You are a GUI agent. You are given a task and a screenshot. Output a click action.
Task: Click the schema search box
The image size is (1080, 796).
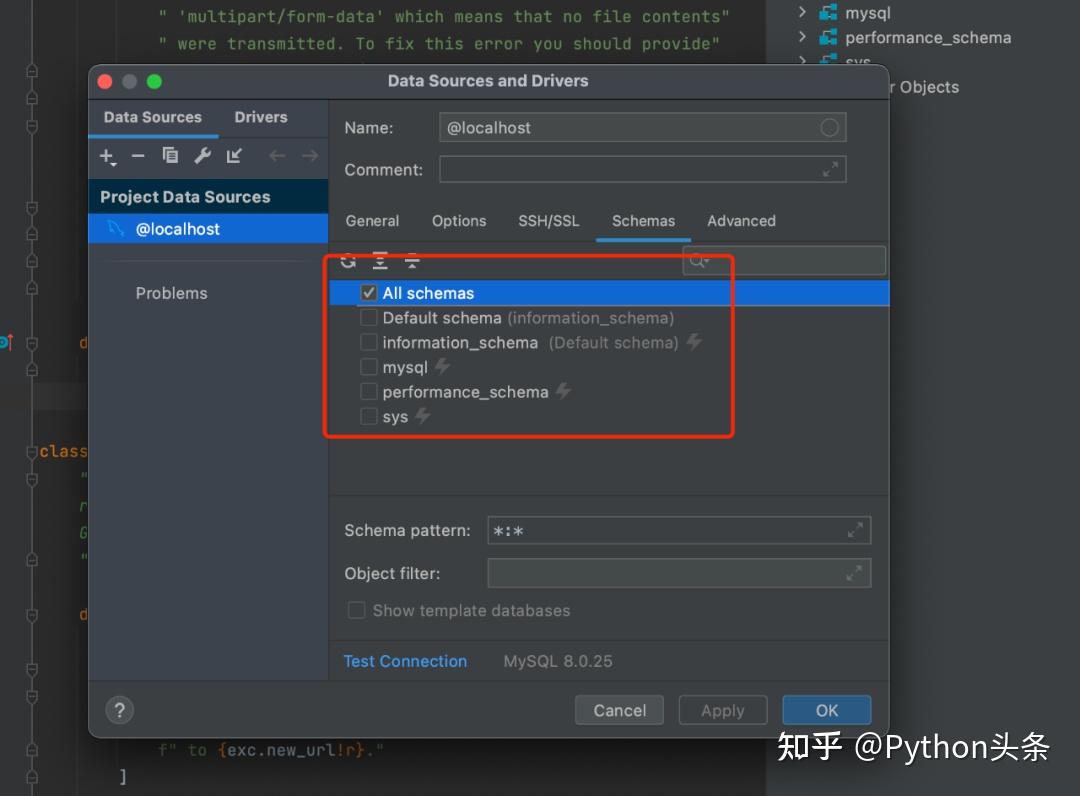tap(784, 261)
